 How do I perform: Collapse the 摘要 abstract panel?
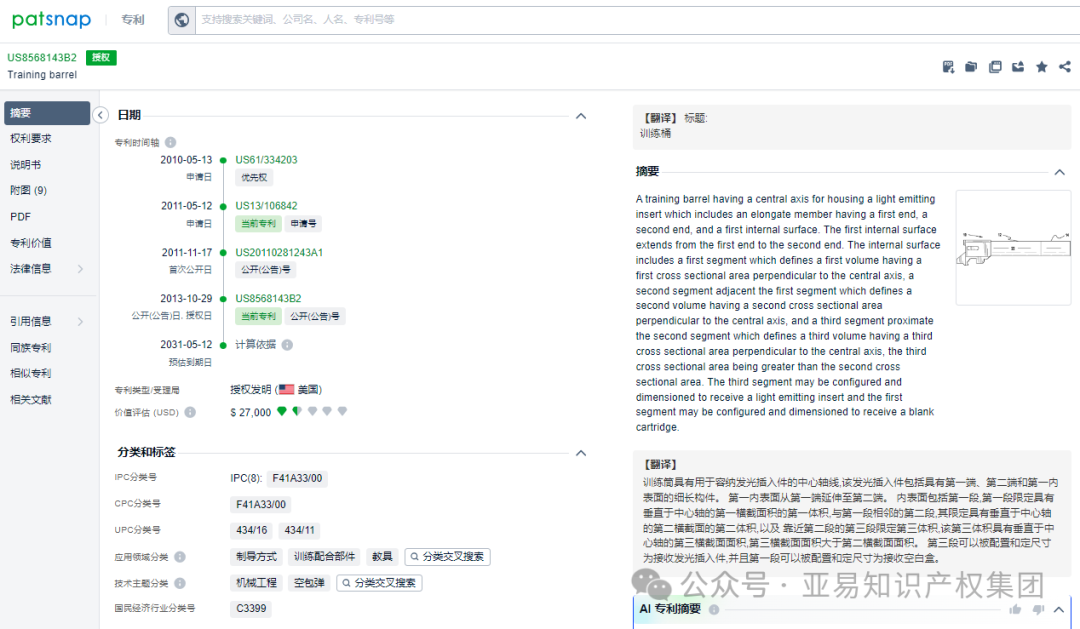coord(1059,171)
